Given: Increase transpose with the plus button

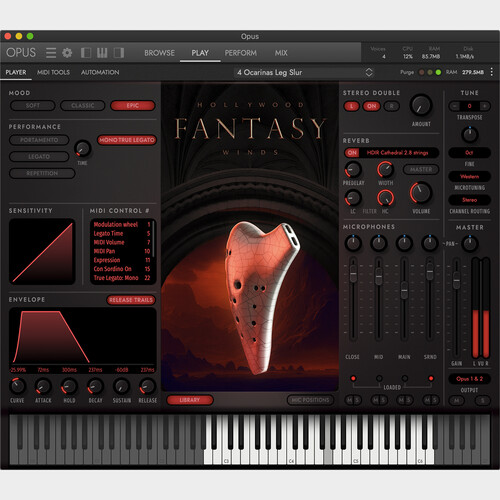Looking at the screenshot, I should [484, 106].
